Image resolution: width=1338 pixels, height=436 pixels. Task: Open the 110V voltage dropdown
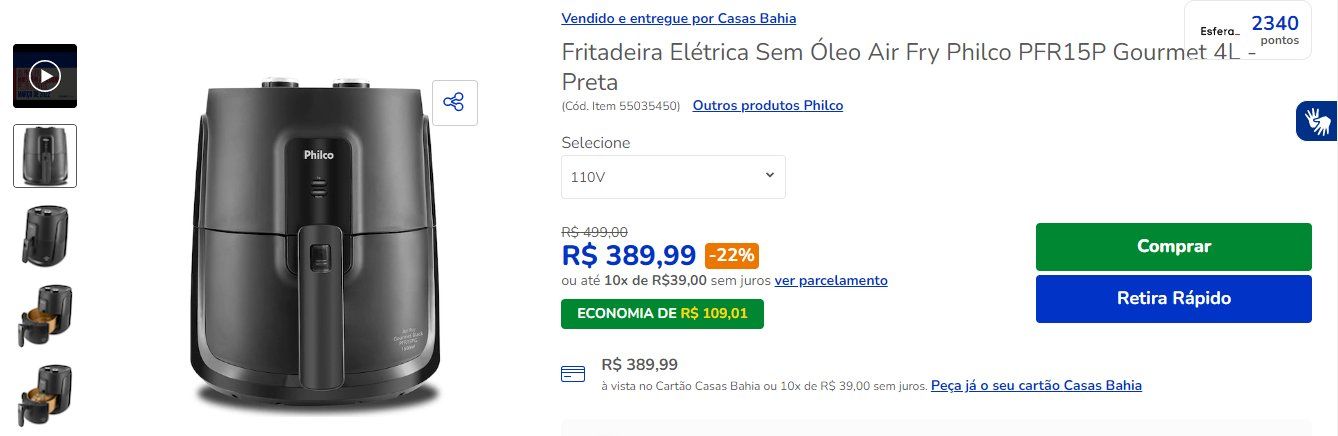[673, 177]
